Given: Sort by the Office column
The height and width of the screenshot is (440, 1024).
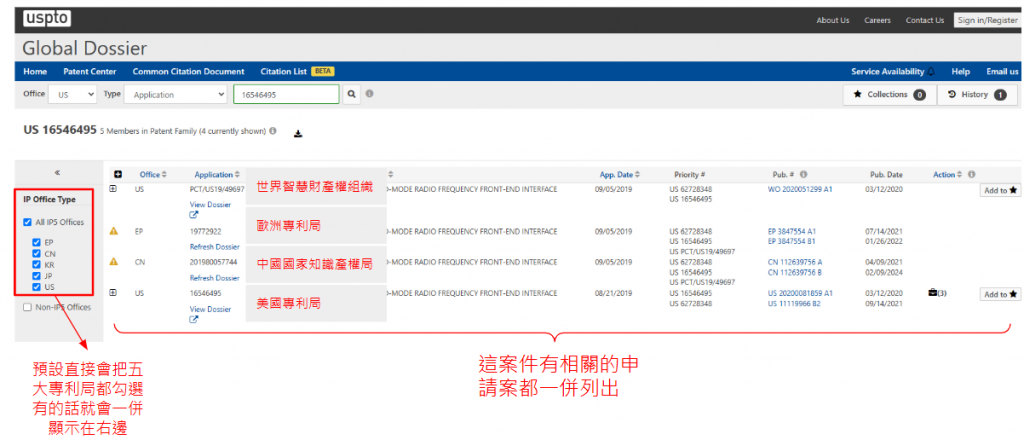Looking at the screenshot, I should (x=153, y=174).
